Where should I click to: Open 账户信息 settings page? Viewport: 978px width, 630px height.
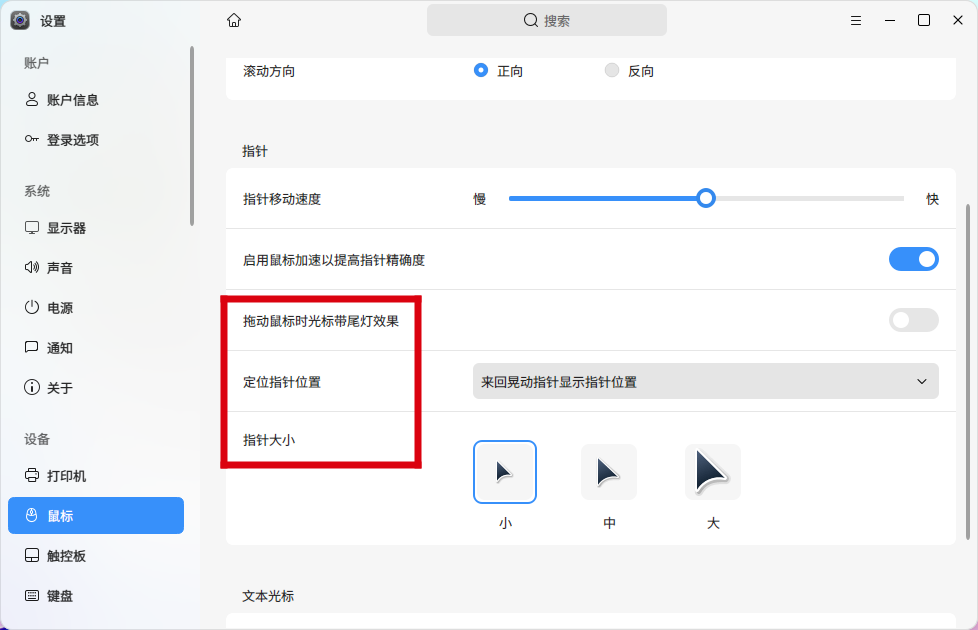click(96, 100)
